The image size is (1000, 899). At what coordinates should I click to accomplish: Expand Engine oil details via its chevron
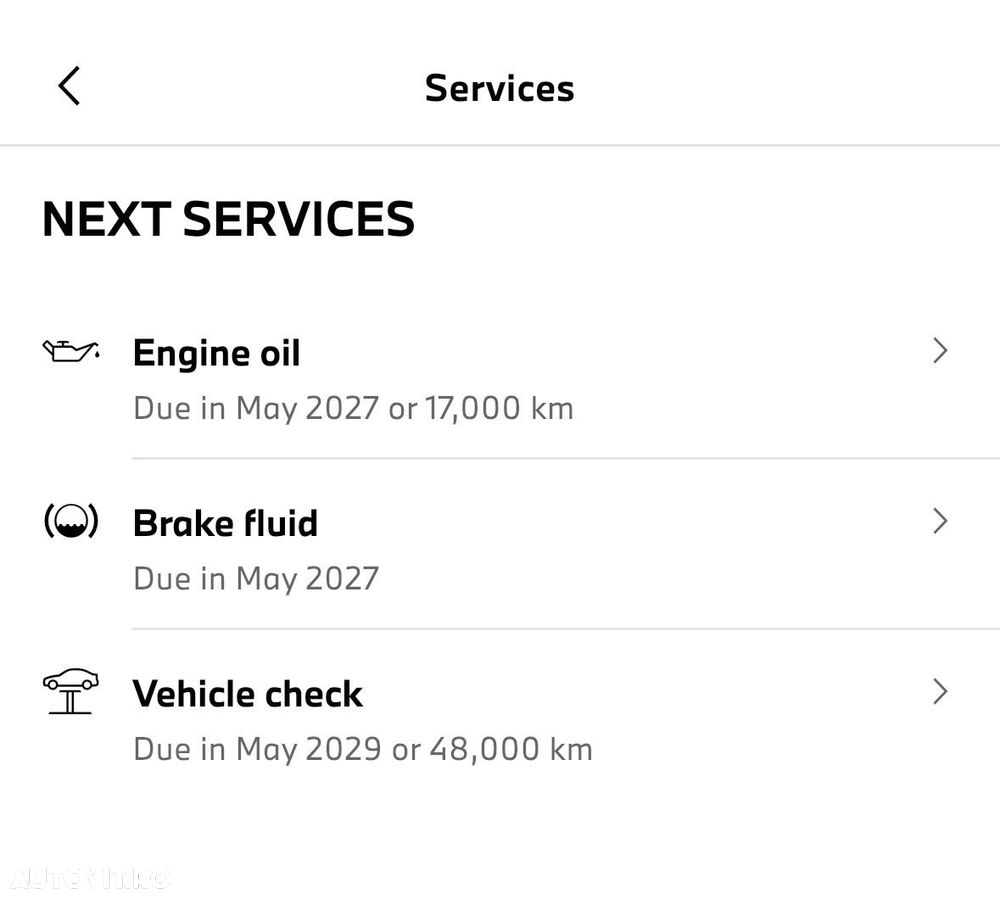[939, 351]
